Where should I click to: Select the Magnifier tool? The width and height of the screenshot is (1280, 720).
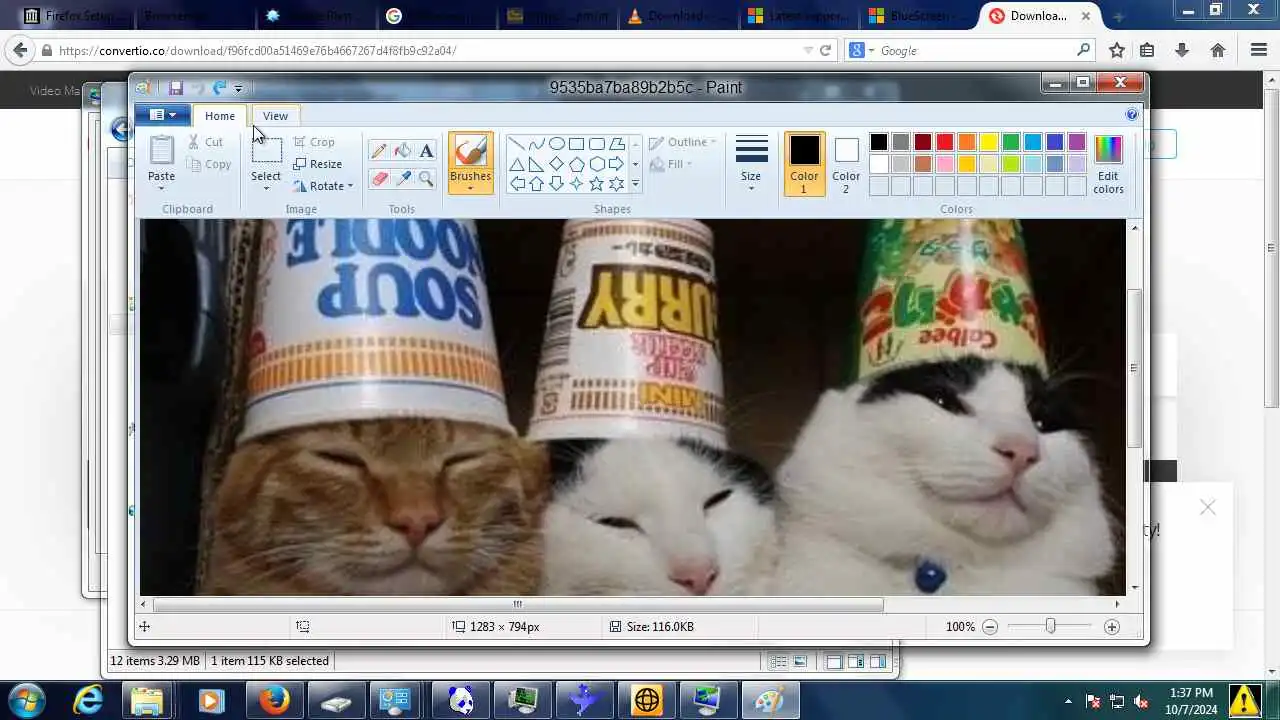426,179
